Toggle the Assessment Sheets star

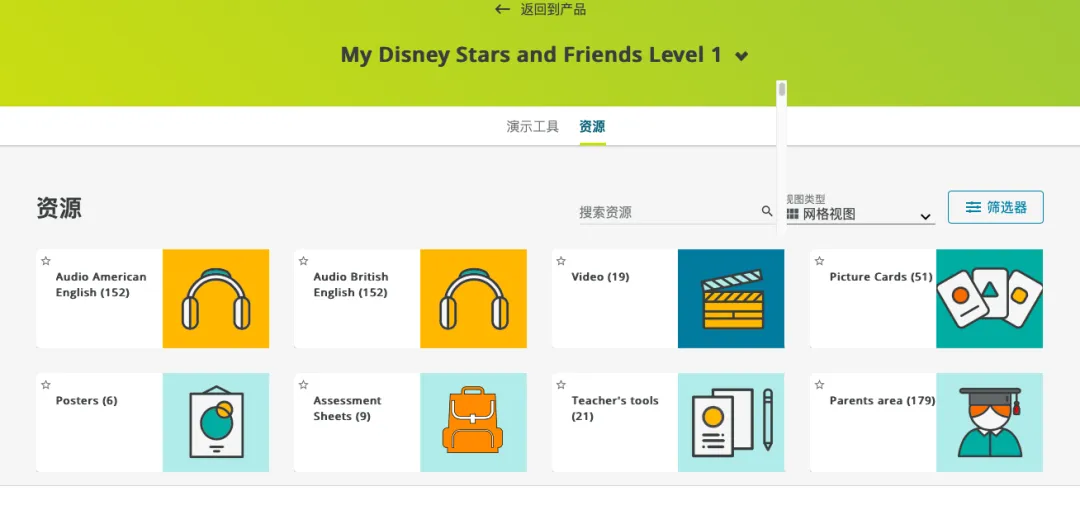(304, 385)
